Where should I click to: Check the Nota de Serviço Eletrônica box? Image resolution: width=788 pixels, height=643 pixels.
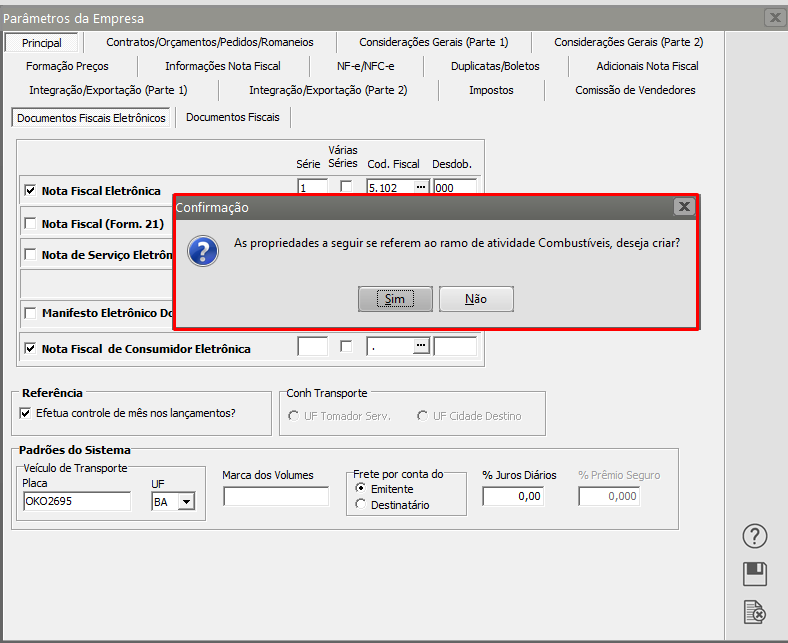tap(30, 254)
